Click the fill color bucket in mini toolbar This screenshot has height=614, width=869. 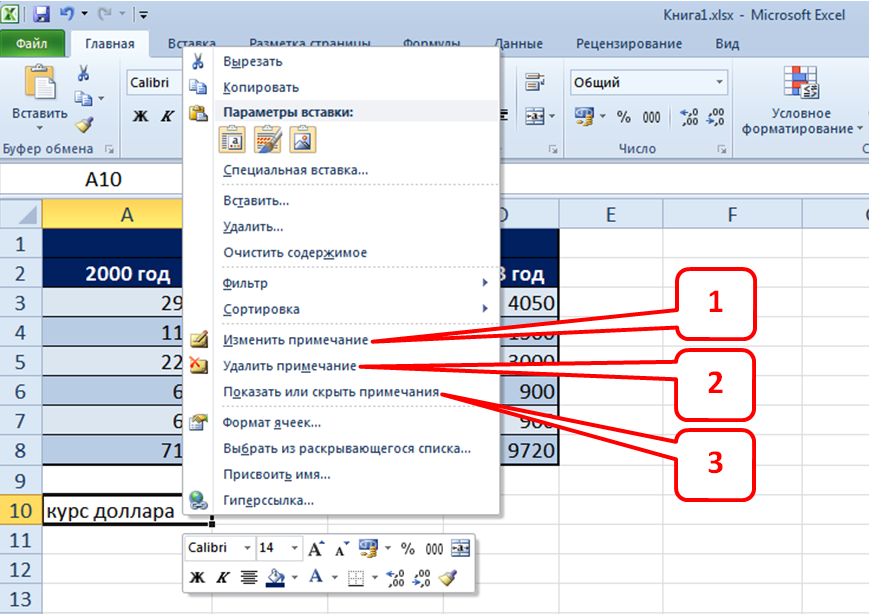click(x=277, y=577)
